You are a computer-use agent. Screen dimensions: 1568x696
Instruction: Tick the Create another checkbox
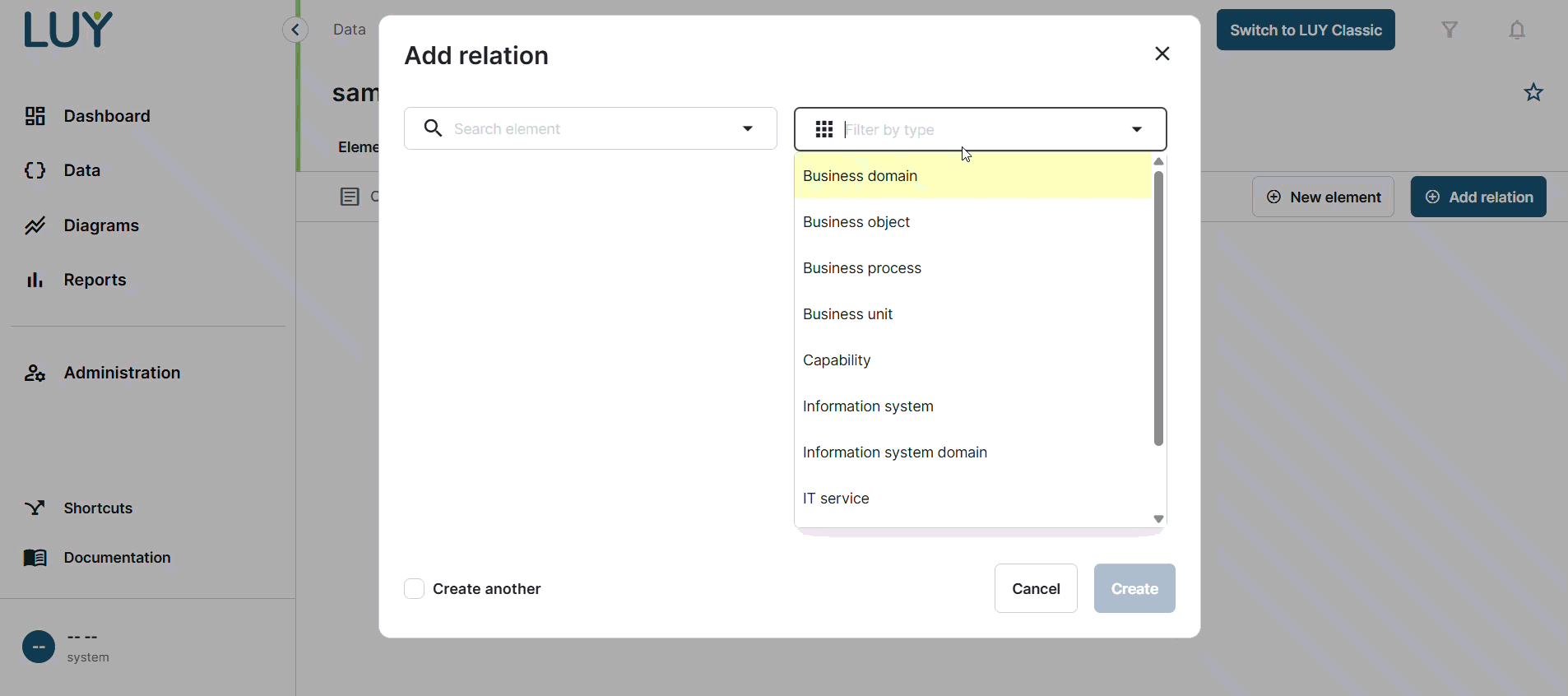pyautogui.click(x=415, y=589)
